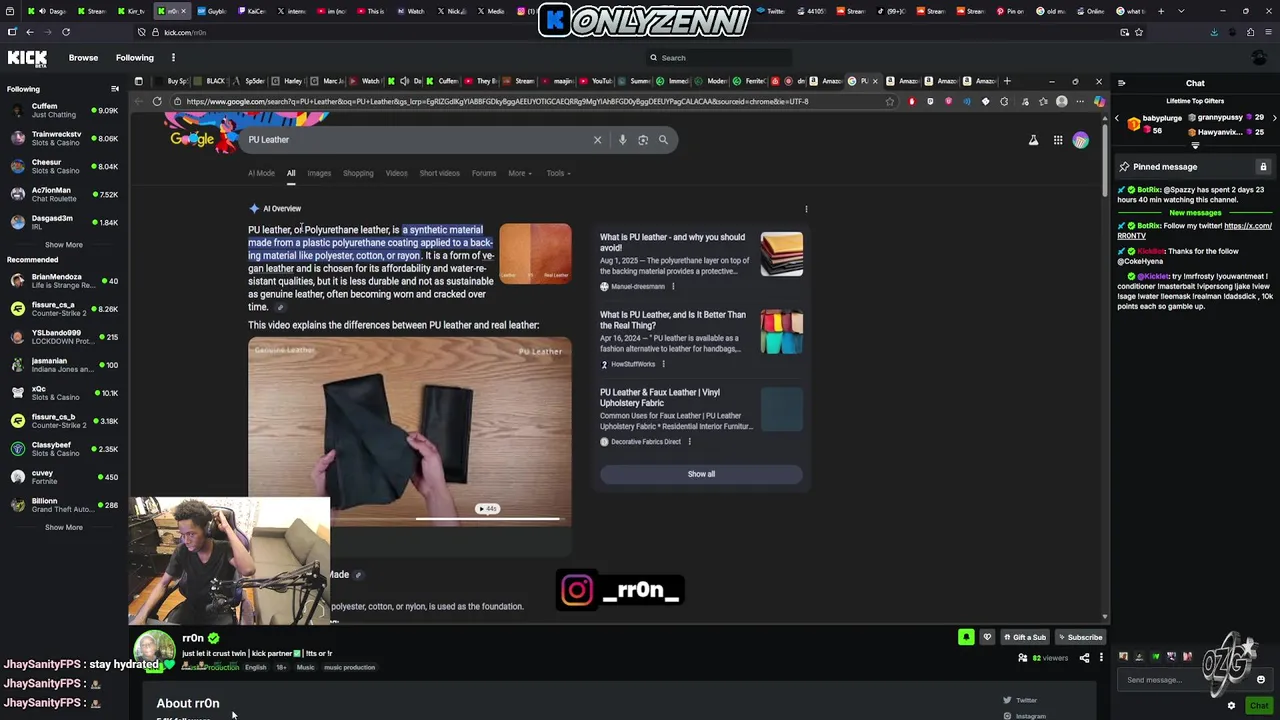
Task: Open Cheesur channel in sidebar
Action: [62, 166]
